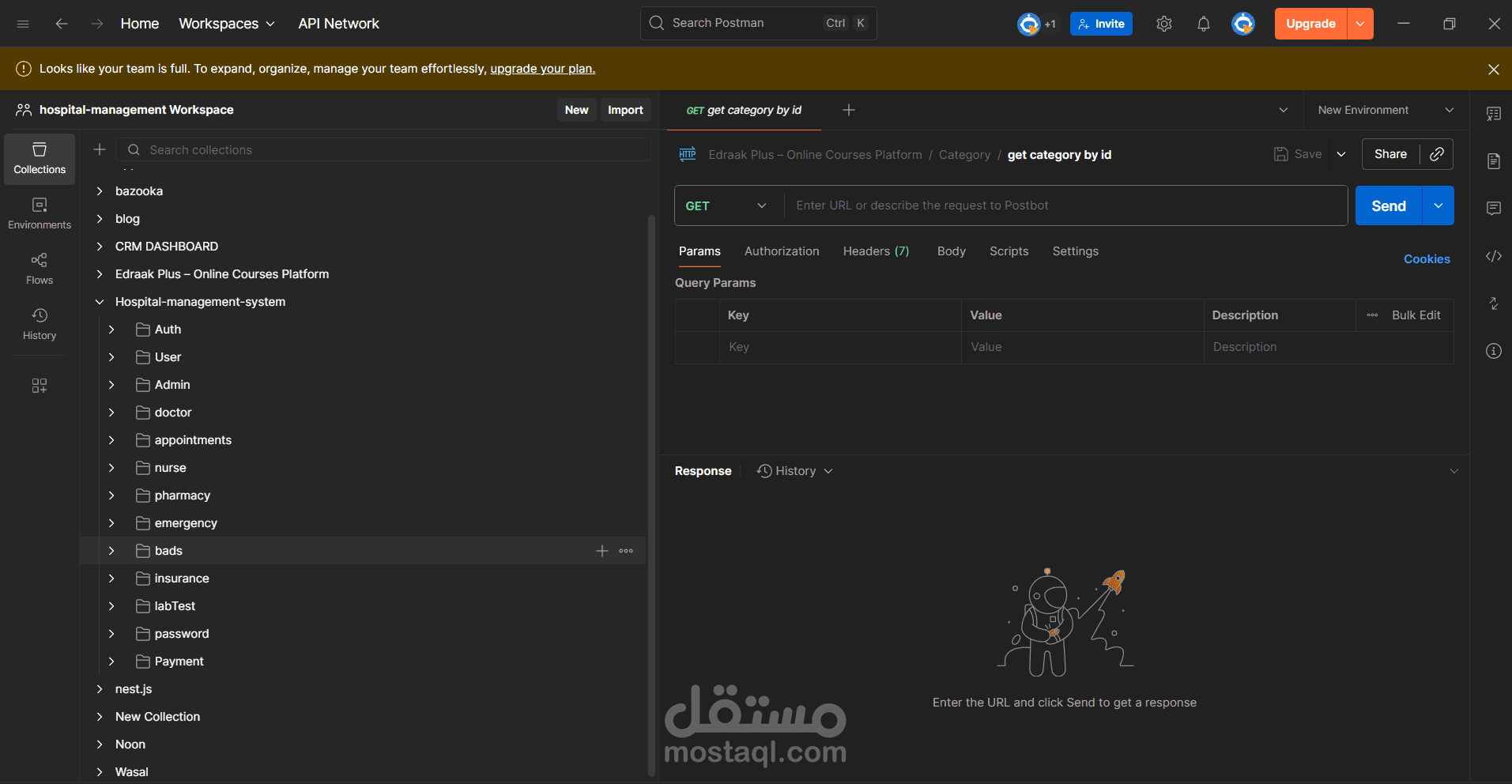1512x784 pixels.
Task: Click the Invite button
Action: (x=1101, y=24)
